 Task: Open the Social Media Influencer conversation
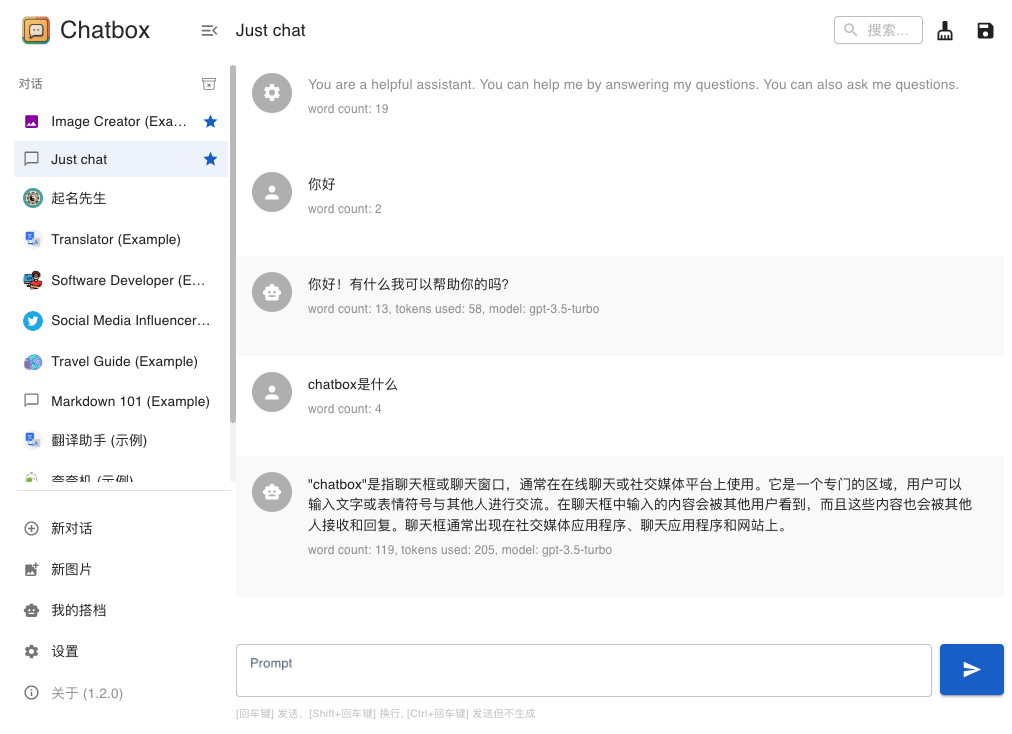pos(121,321)
